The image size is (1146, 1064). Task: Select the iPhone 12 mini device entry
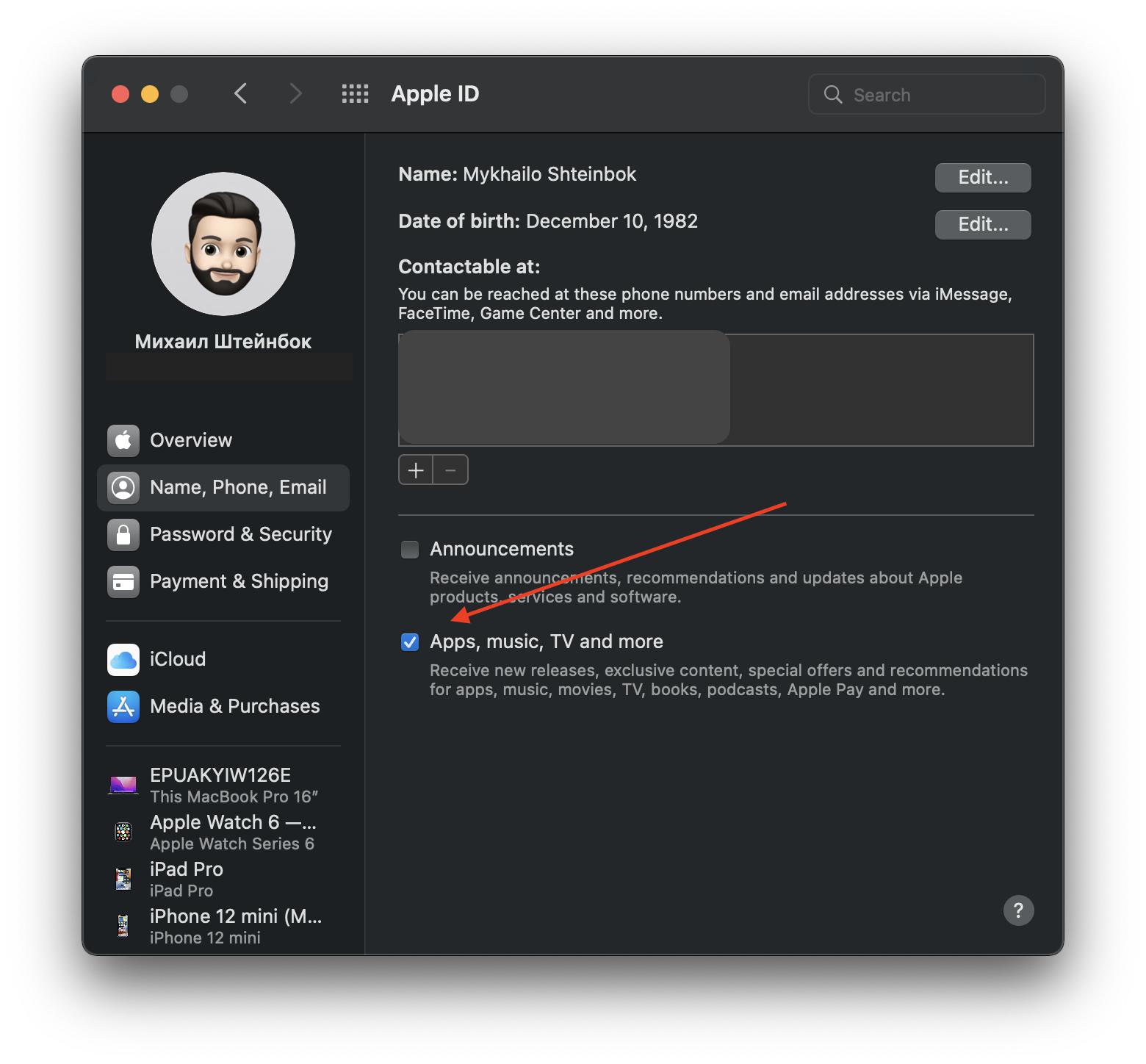(x=223, y=926)
